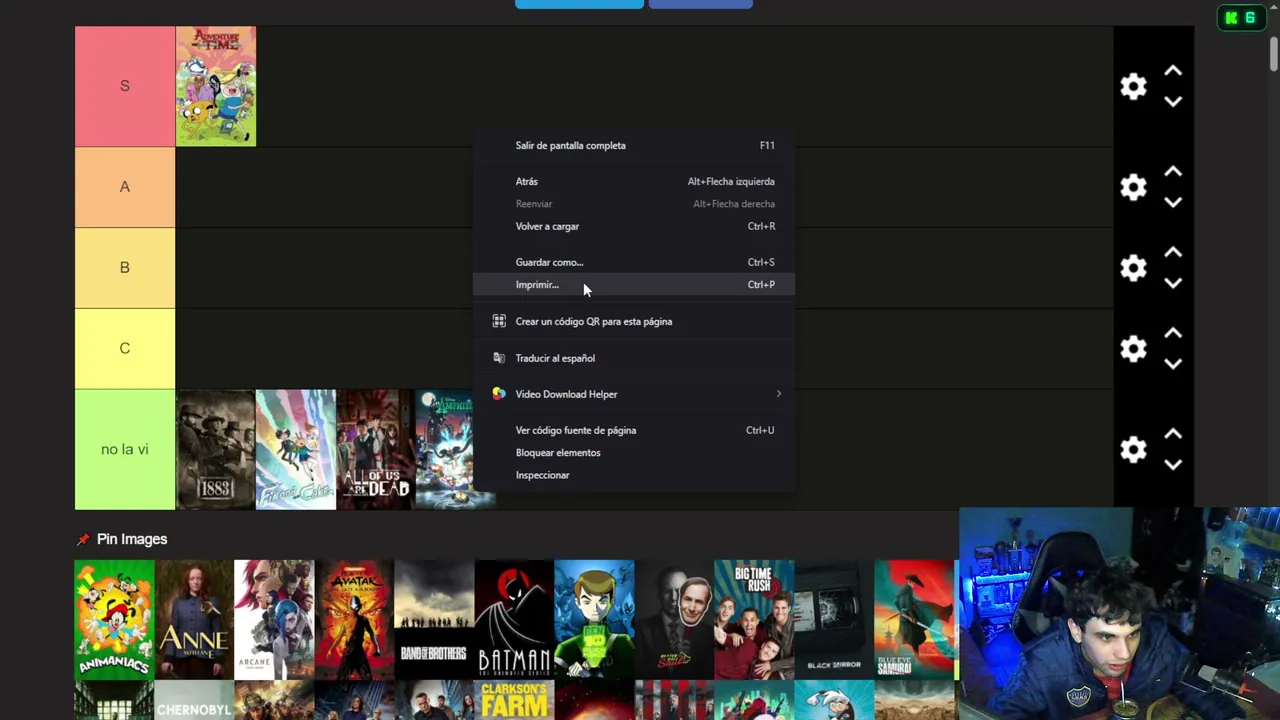Pick the Avatar thumbnail
This screenshot has height=720, width=1280.
click(x=354, y=620)
